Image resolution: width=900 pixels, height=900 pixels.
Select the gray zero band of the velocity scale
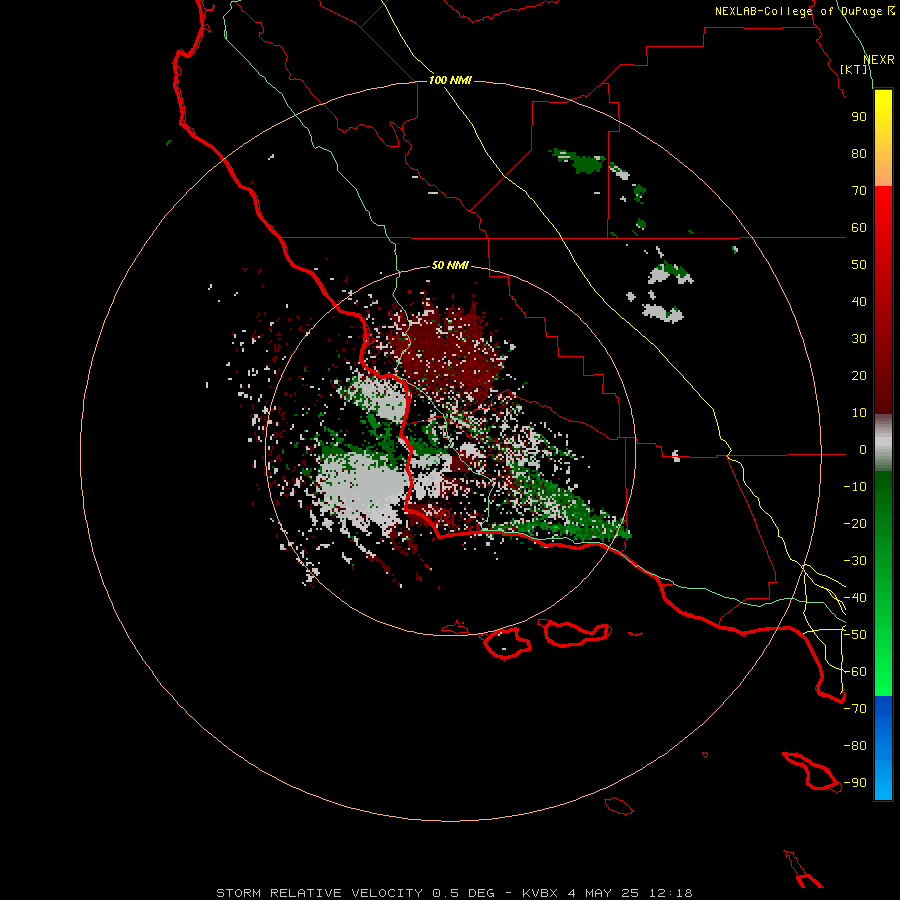pos(883,443)
